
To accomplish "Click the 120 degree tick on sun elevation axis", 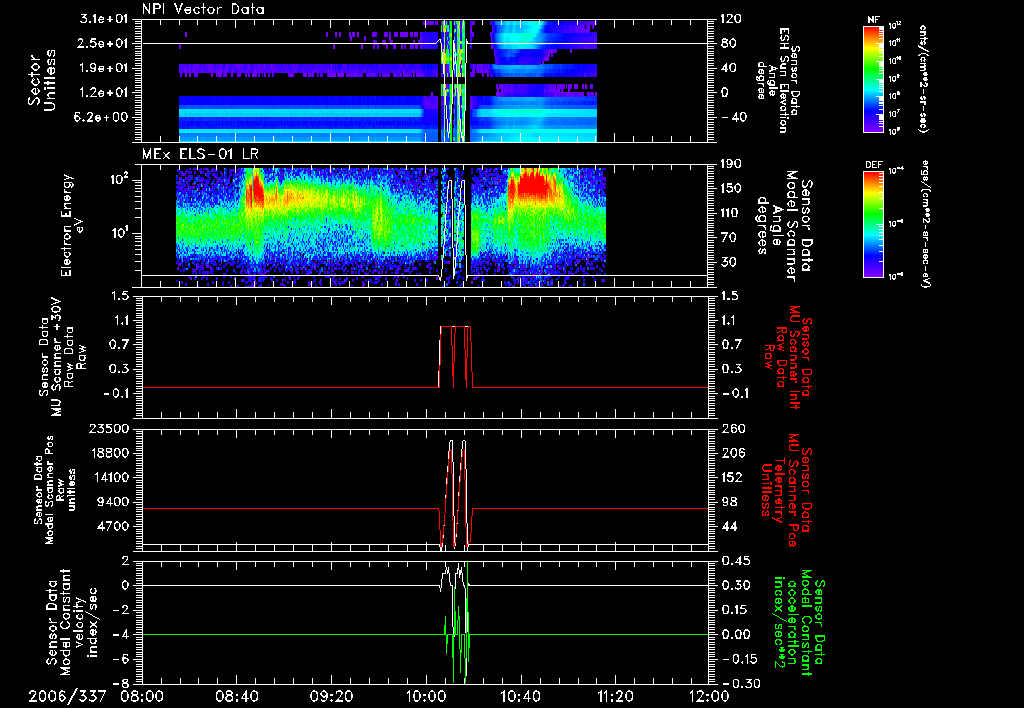I will (731, 19).
